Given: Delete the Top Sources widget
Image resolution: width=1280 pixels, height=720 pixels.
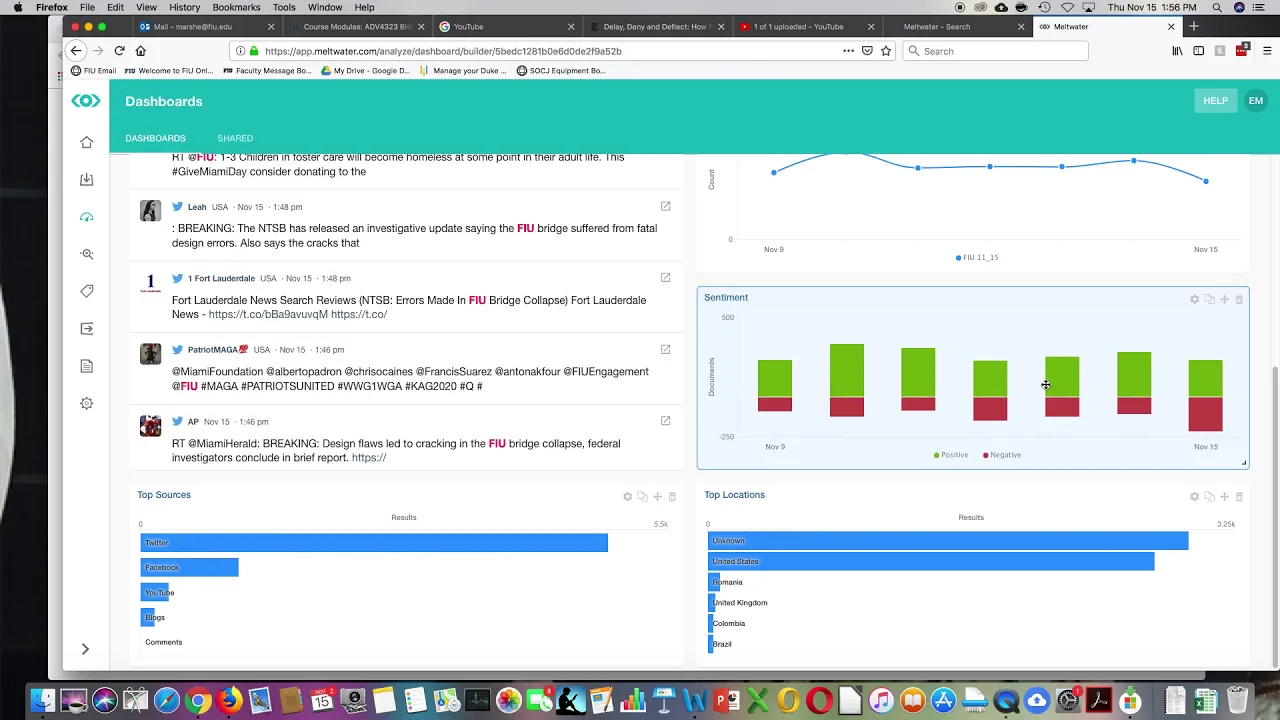Looking at the screenshot, I should (672, 496).
